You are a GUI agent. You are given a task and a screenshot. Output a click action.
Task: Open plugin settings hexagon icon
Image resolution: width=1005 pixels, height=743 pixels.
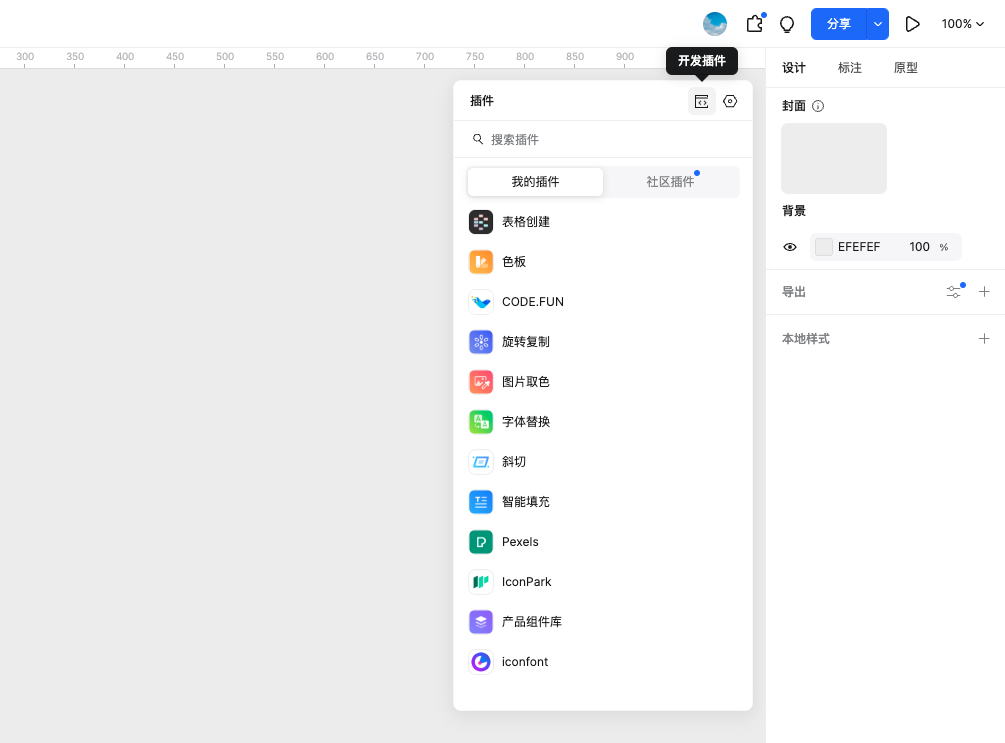click(x=730, y=101)
